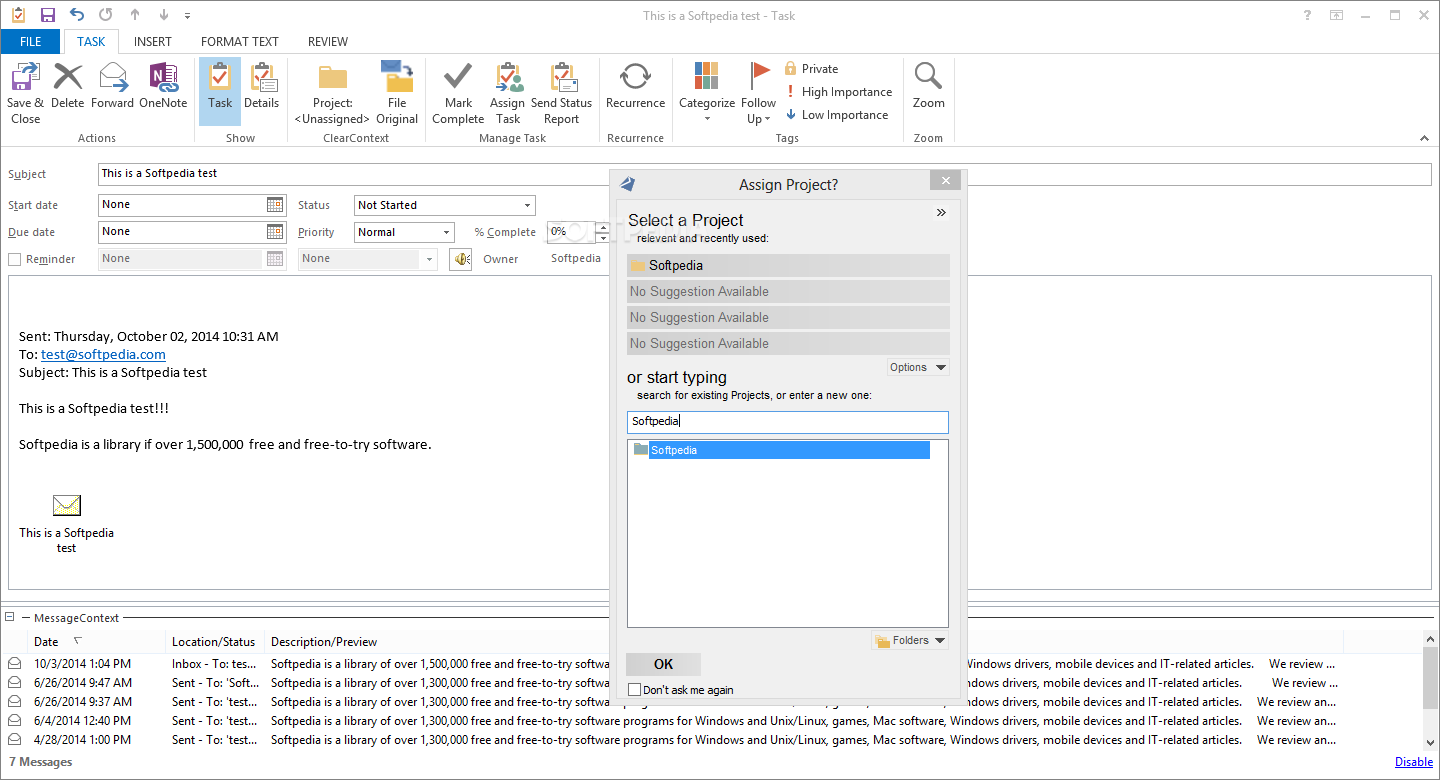Image resolution: width=1440 pixels, height=780 pixels.
Task: Increase the % Complete value
Action: coord(602,226)
